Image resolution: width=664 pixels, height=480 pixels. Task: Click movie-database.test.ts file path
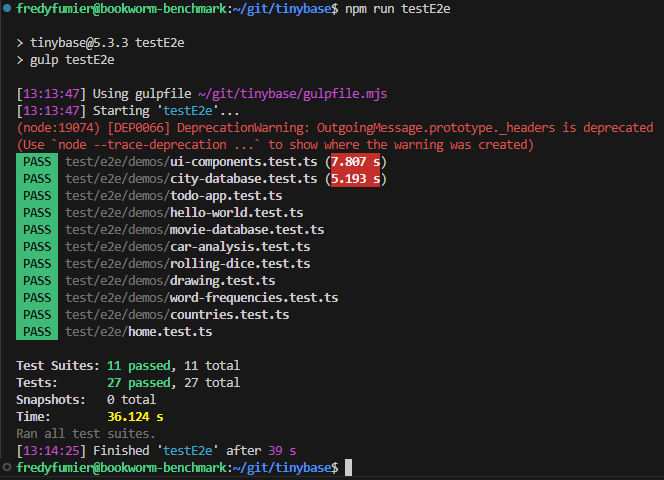pyautogui.click(x=195, y=230)
